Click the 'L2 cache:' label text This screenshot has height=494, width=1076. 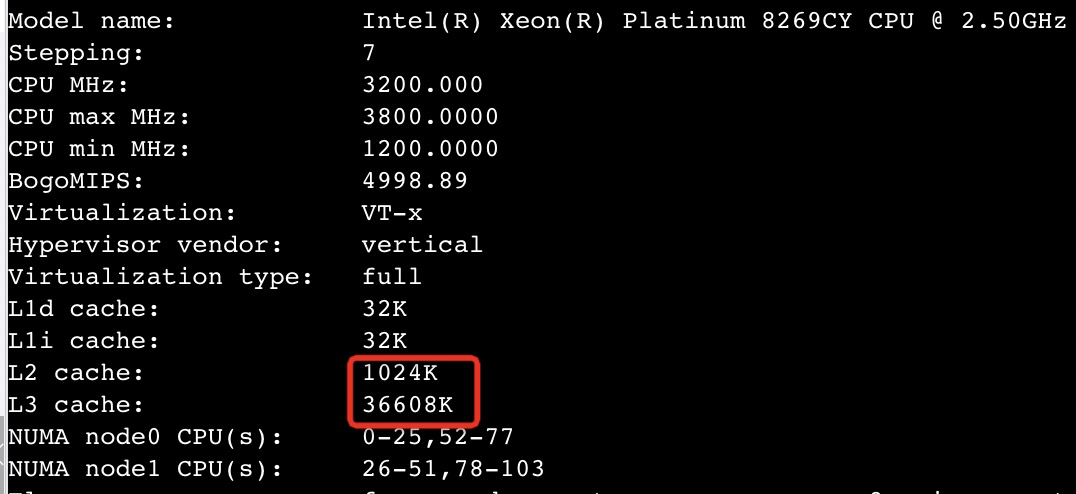click(x=76, y=373)
